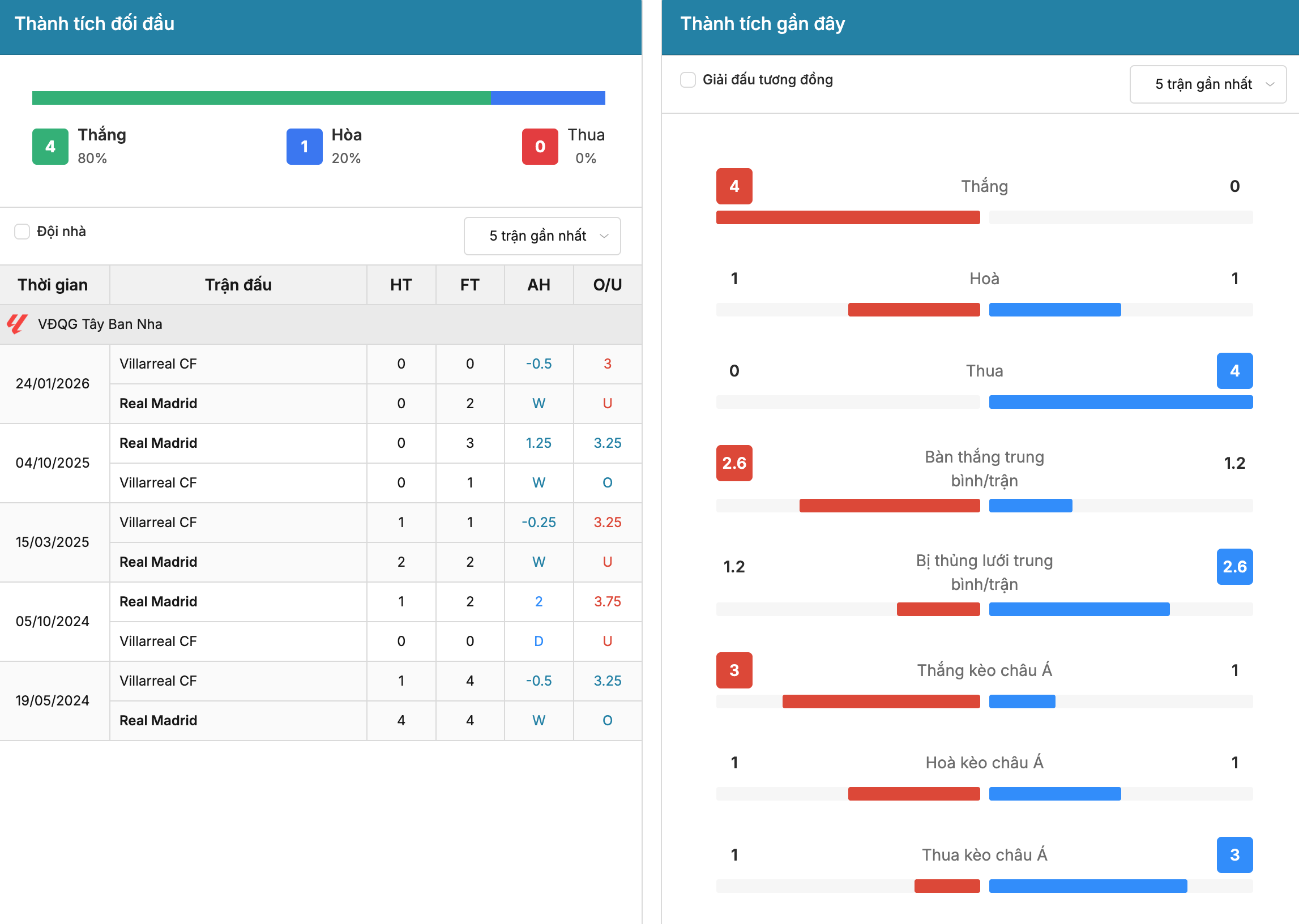Viewport: 1299px width, 924px height.
Task: Select the Thành tích gần đây header
Action: point(762,24)
